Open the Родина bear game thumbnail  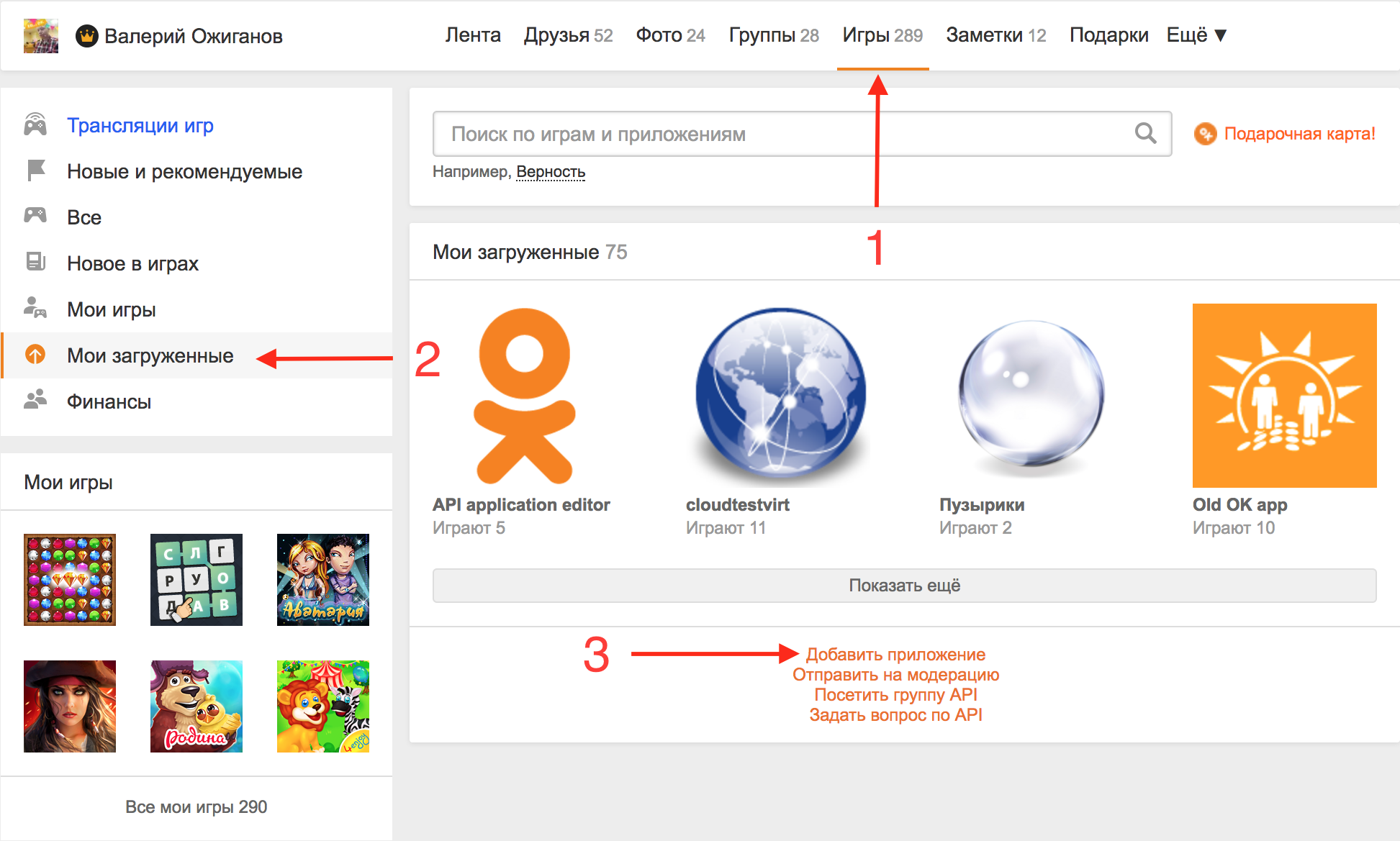click(197, 706)
